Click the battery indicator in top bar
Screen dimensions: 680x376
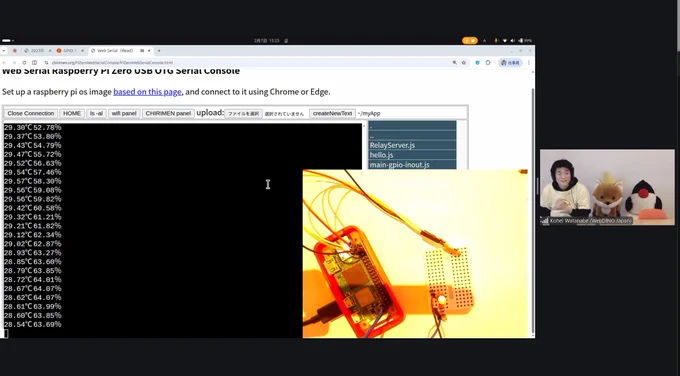[x=524, y=41]
